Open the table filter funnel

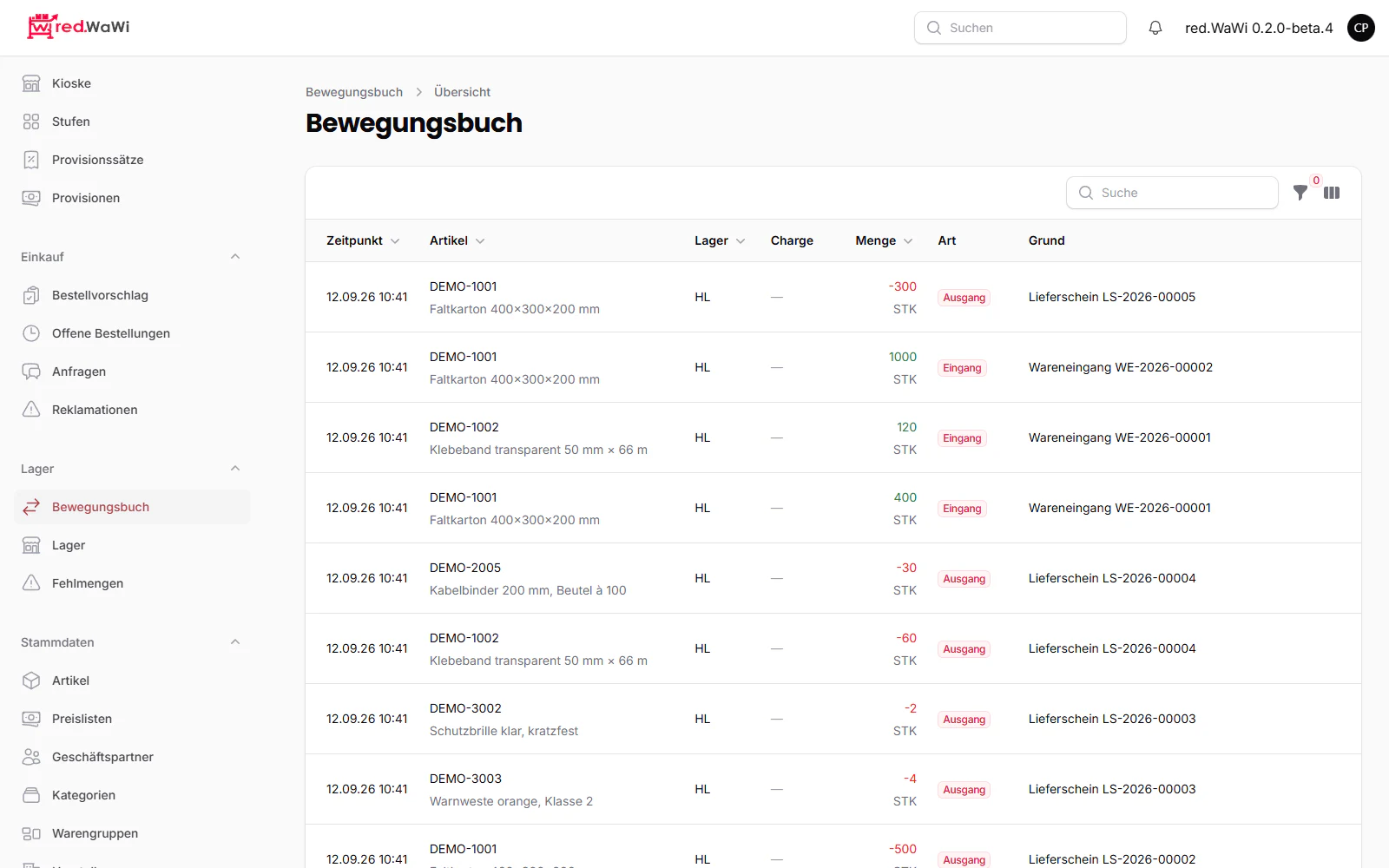(1300, 193)
